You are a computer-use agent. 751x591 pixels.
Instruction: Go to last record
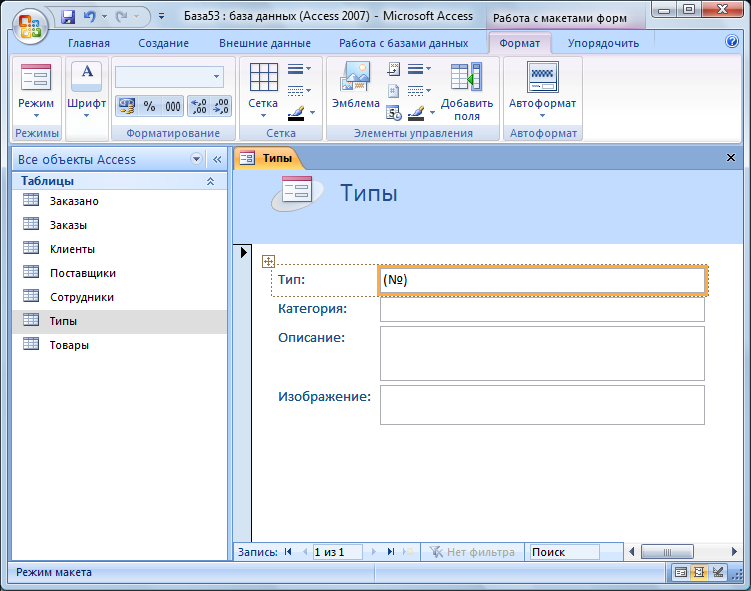391,552
